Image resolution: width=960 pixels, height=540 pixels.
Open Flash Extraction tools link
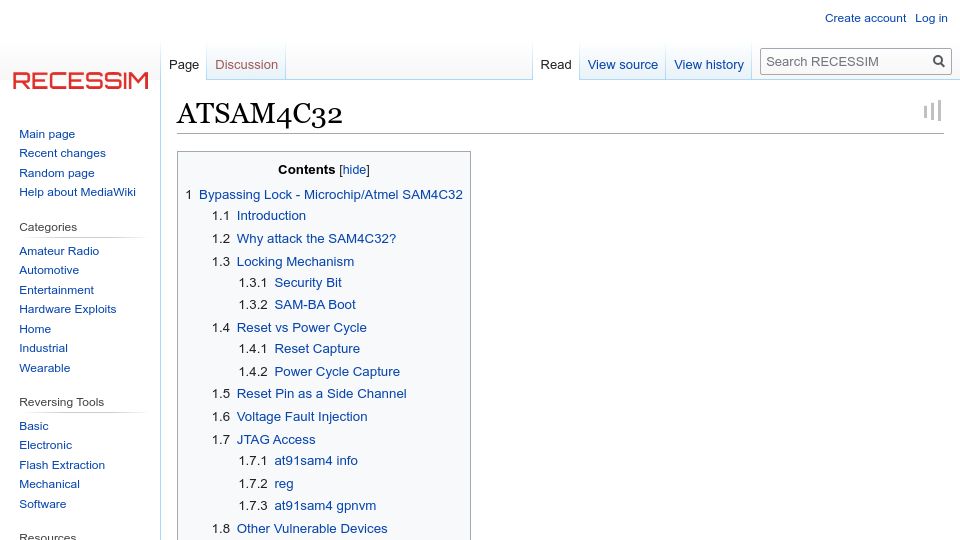[62, 465]
